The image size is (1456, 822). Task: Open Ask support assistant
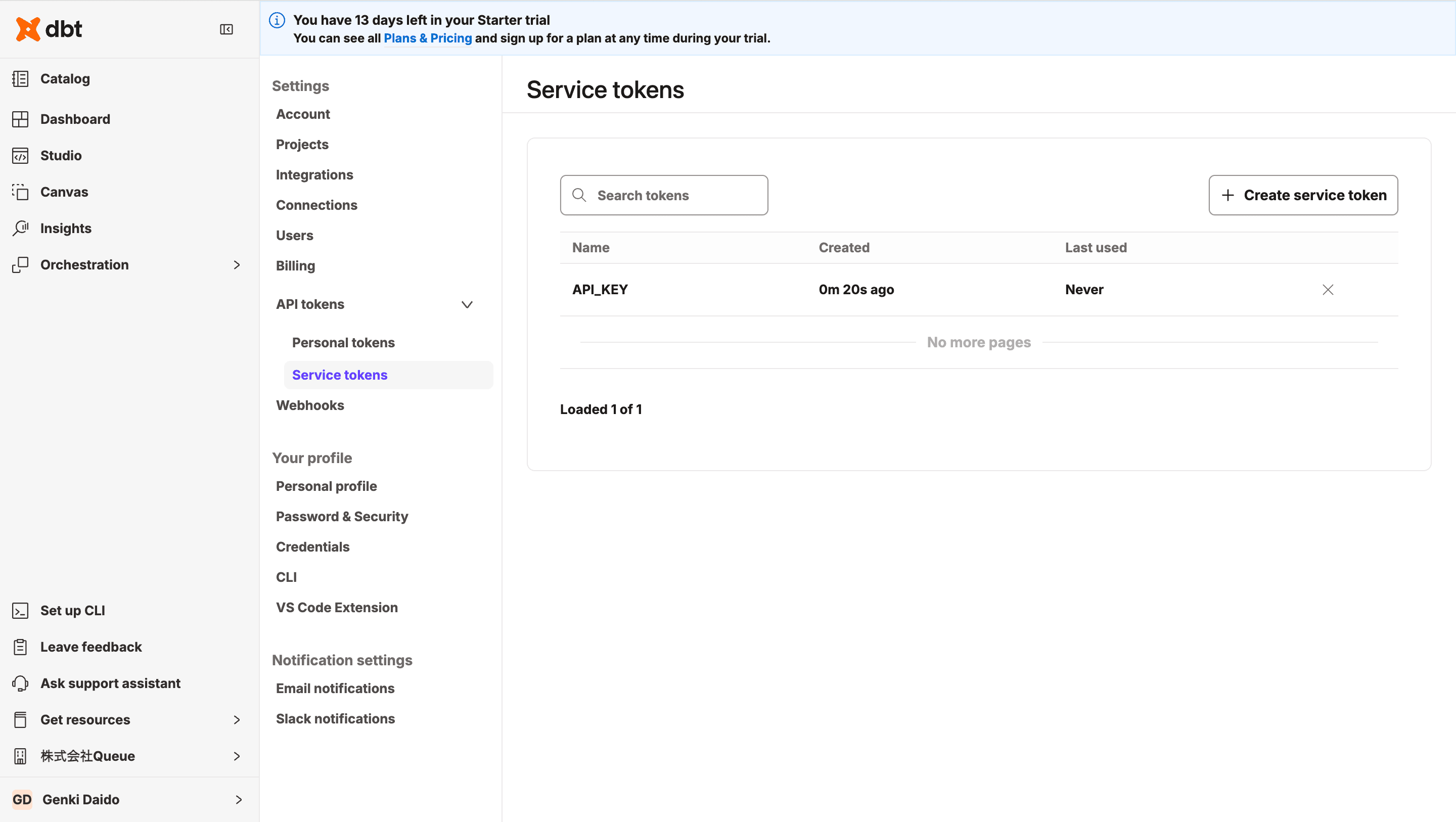pos(110,683)
